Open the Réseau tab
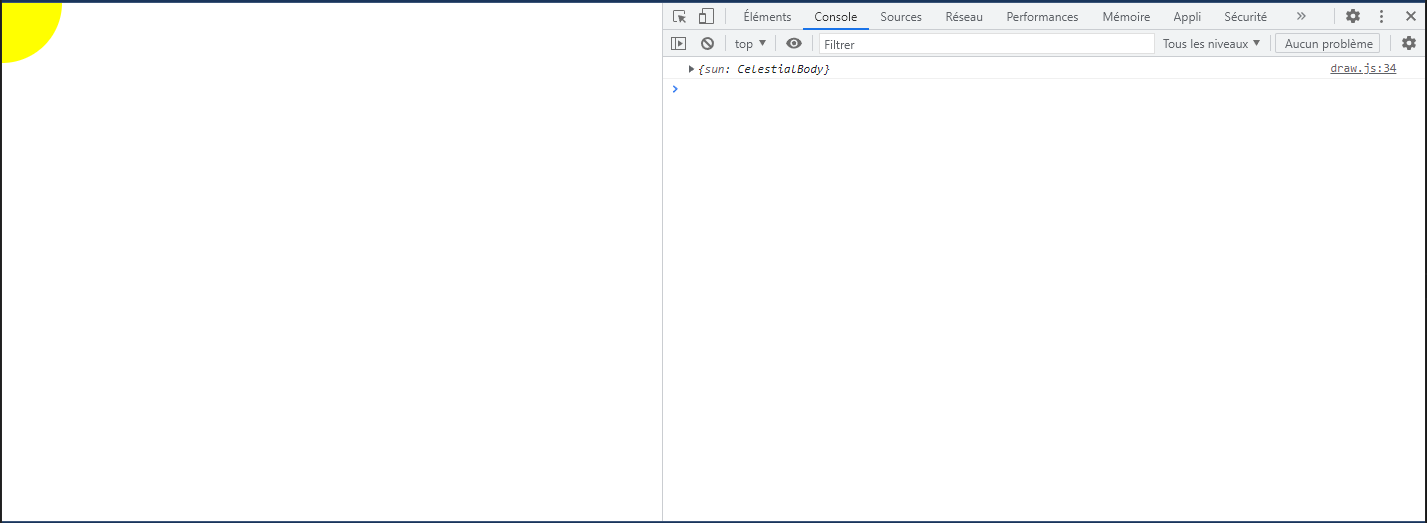Viewport: 1427px width, 523px height. tap(964, 17)
